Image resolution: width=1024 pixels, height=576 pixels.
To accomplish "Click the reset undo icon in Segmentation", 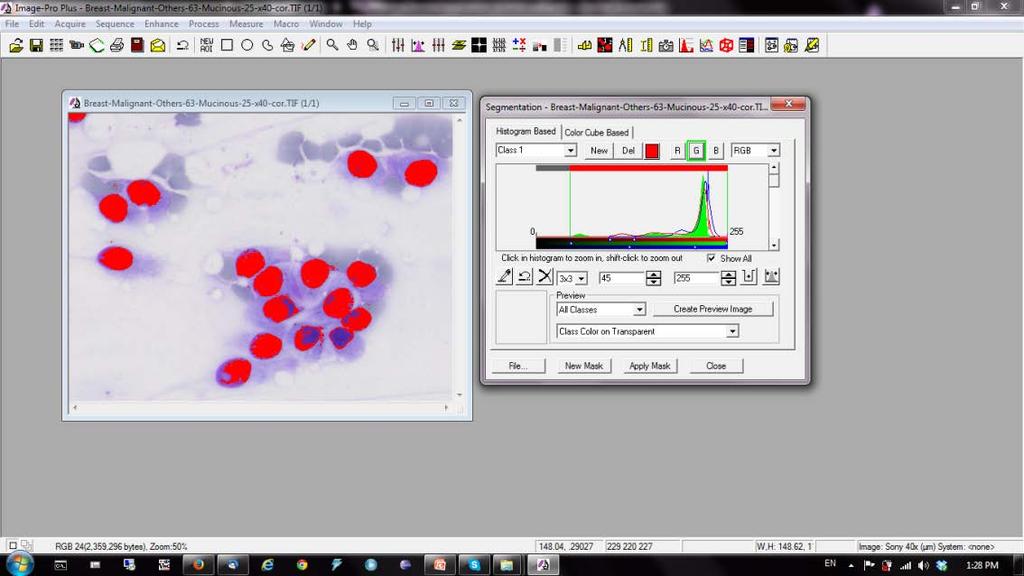I will point(524,277).
